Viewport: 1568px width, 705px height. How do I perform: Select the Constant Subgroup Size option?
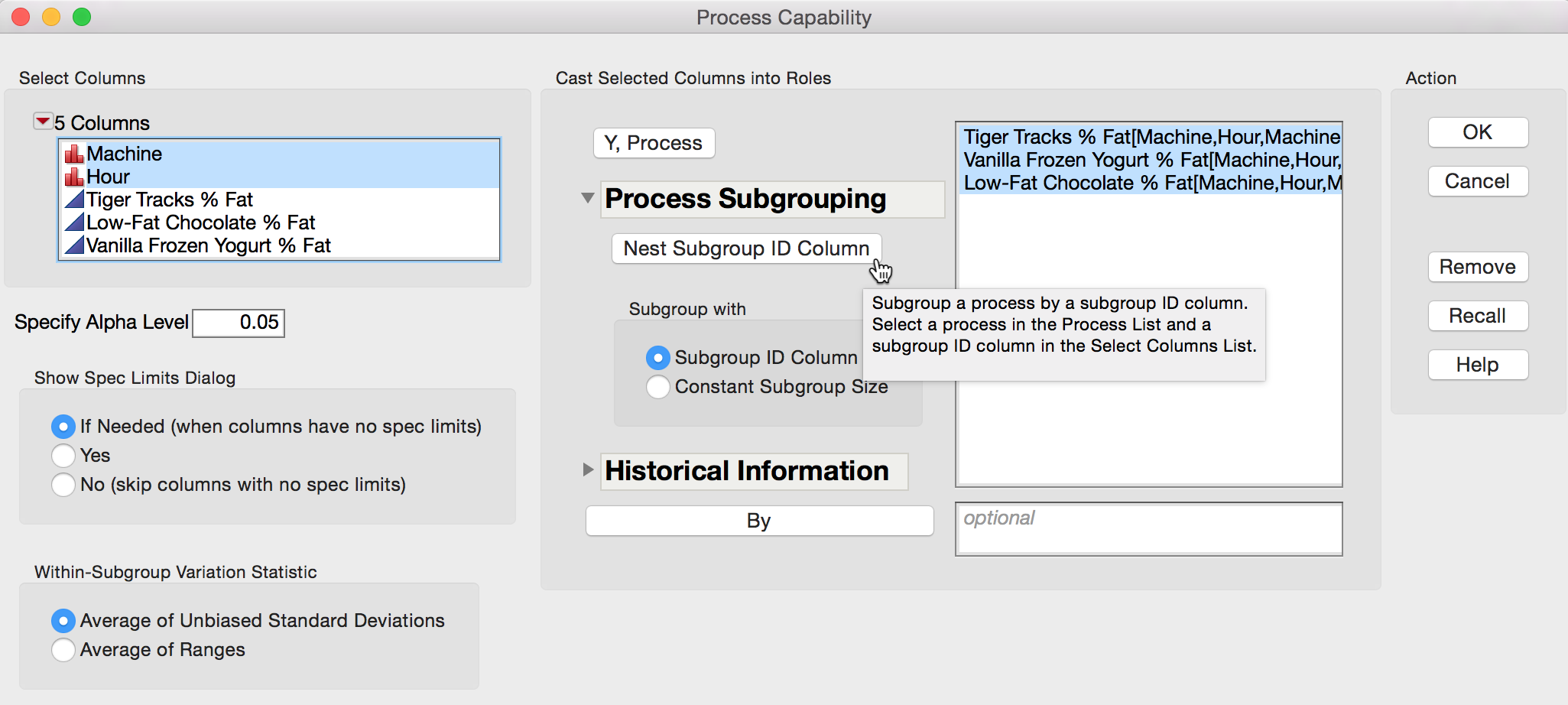(657, 387)
